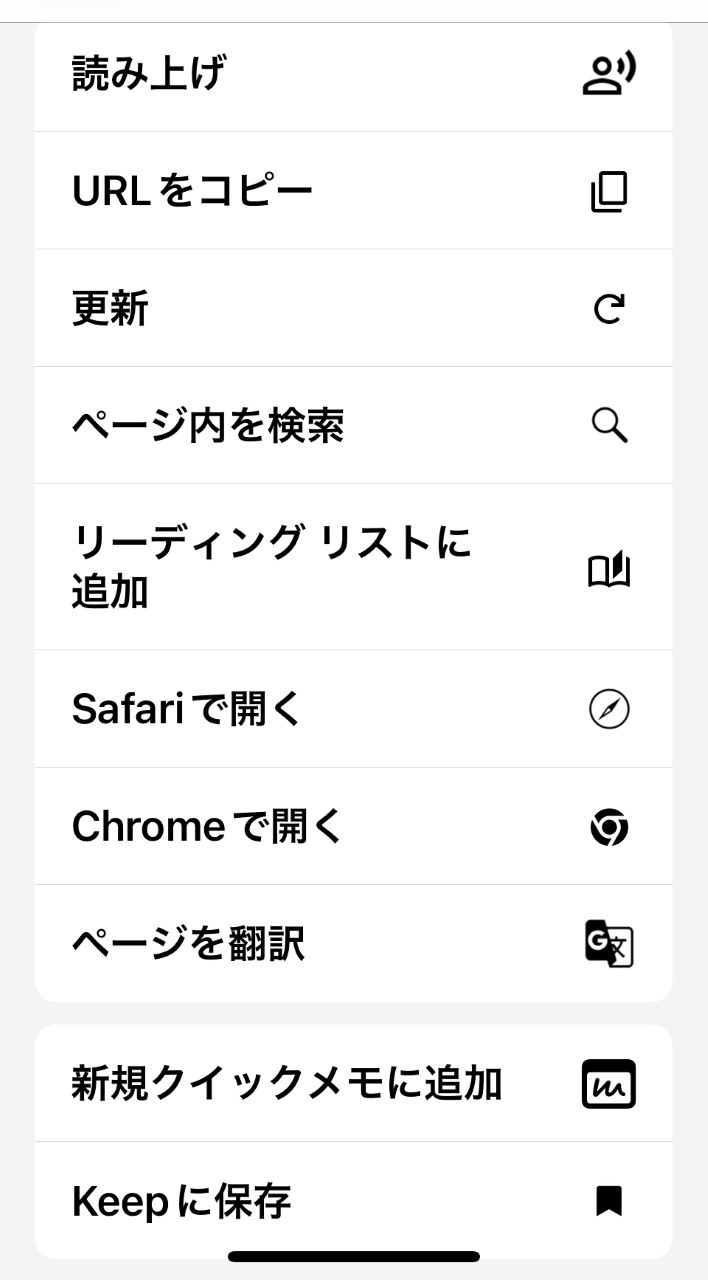The image size is (708, 1280).
Task: Tap the Google Translate icon
Action: [609, 944]
